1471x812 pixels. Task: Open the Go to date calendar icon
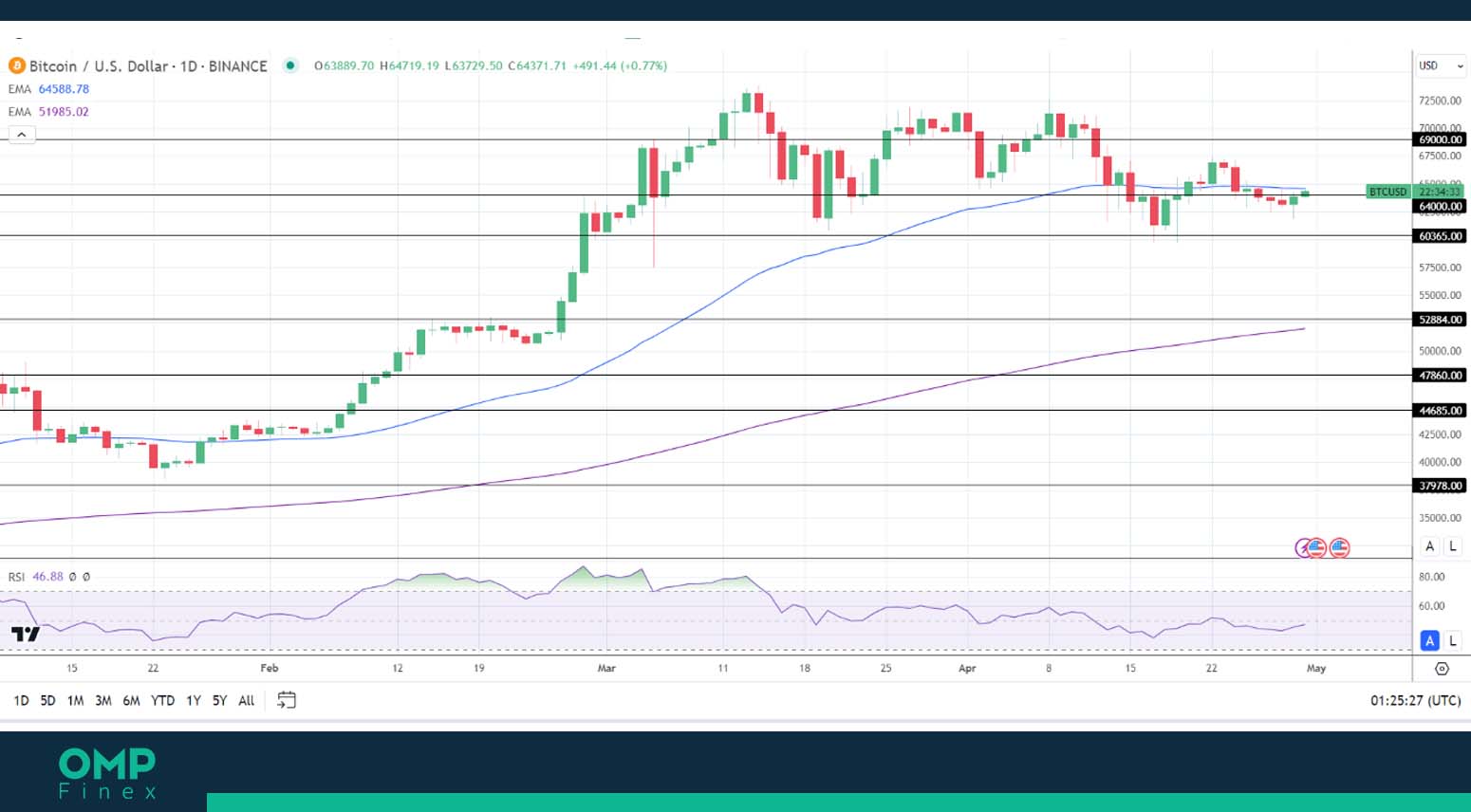click(287, 700)
